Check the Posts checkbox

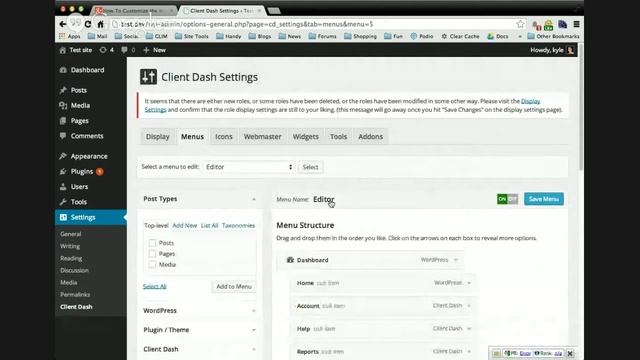[x=152, y=243]
